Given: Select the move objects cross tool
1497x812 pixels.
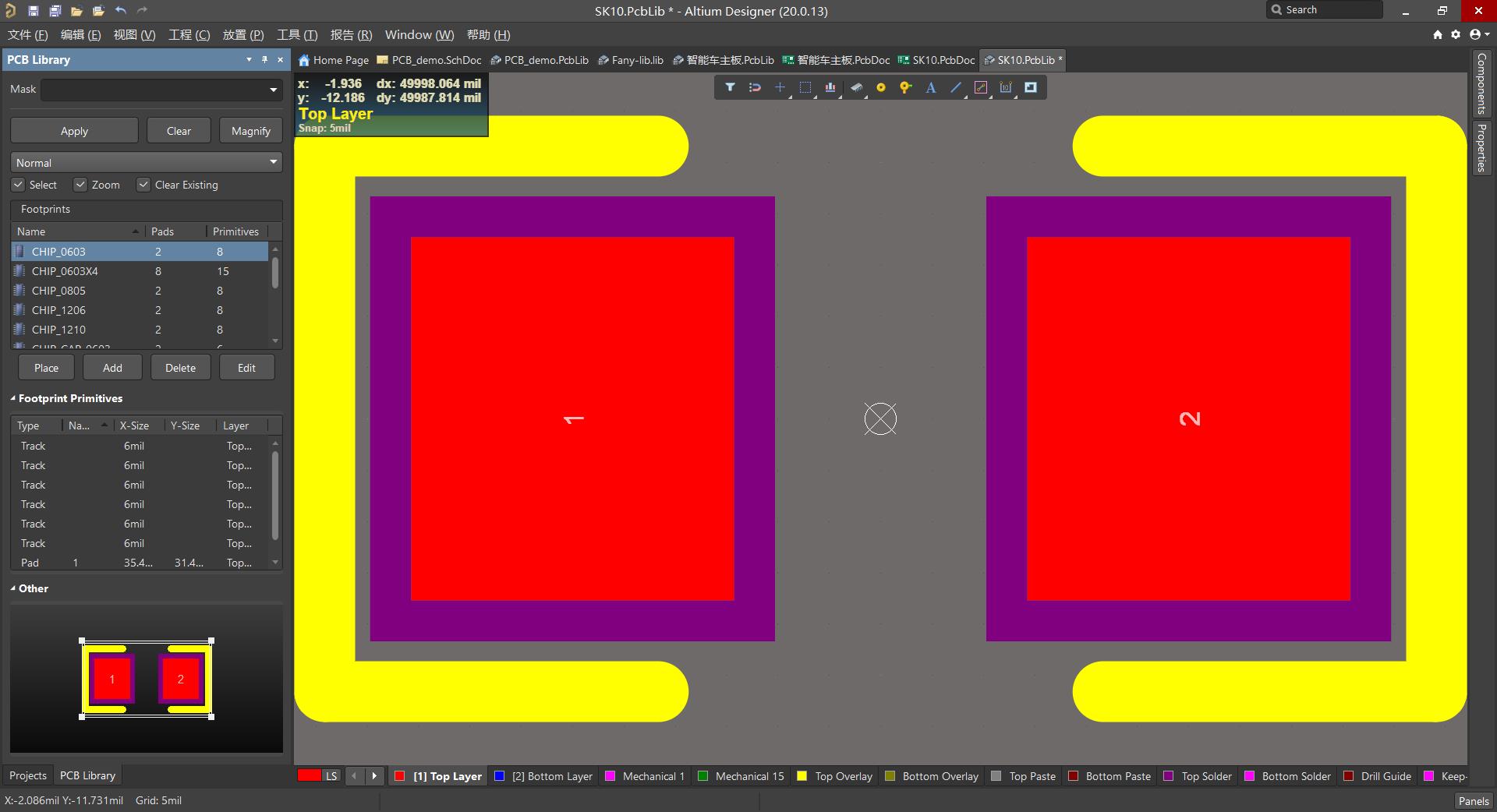Looking at the screenshot, I should [780, 87].
